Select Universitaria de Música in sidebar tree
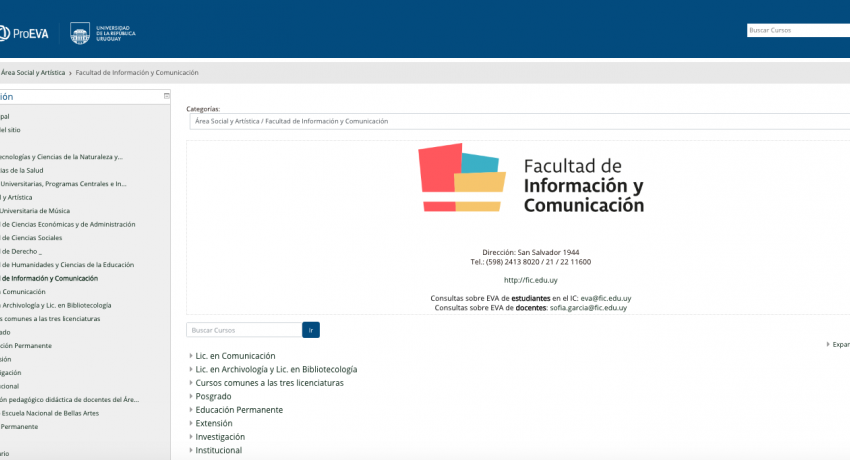850x460 pixels. tap(35, 211)
